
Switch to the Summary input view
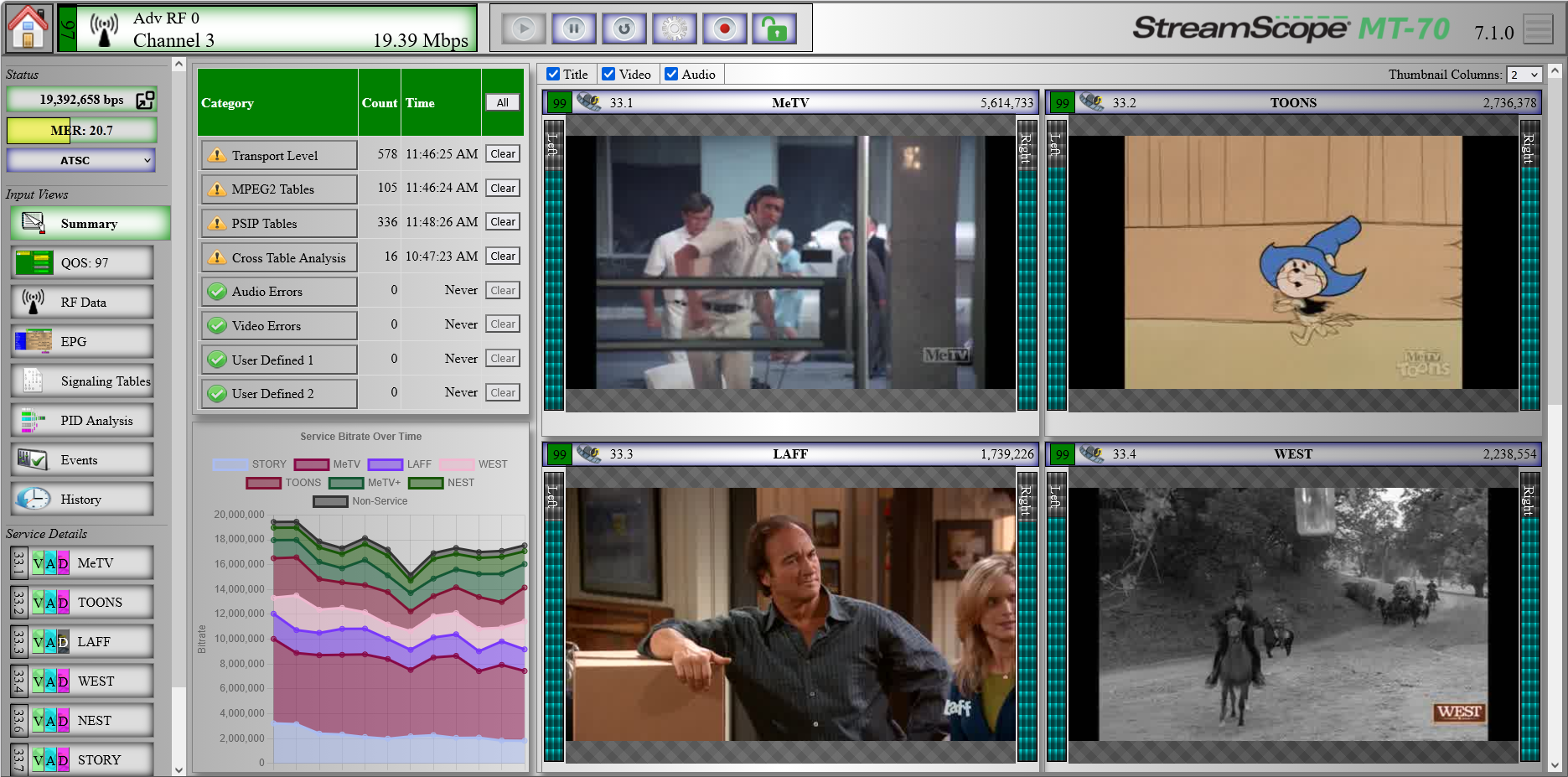[x=88, y=223]
